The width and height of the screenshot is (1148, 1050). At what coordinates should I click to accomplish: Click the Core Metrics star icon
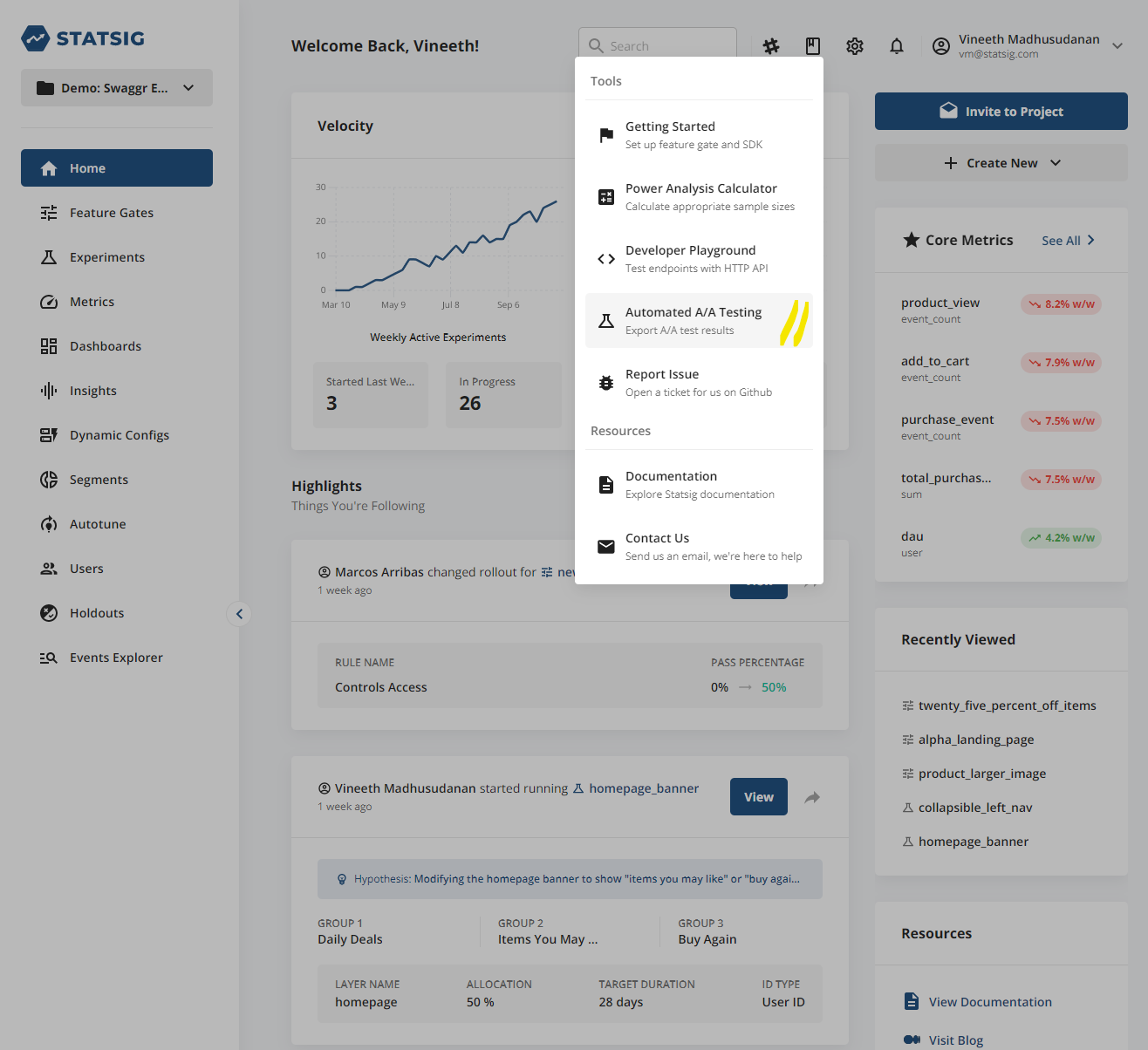tap(912, 240)
